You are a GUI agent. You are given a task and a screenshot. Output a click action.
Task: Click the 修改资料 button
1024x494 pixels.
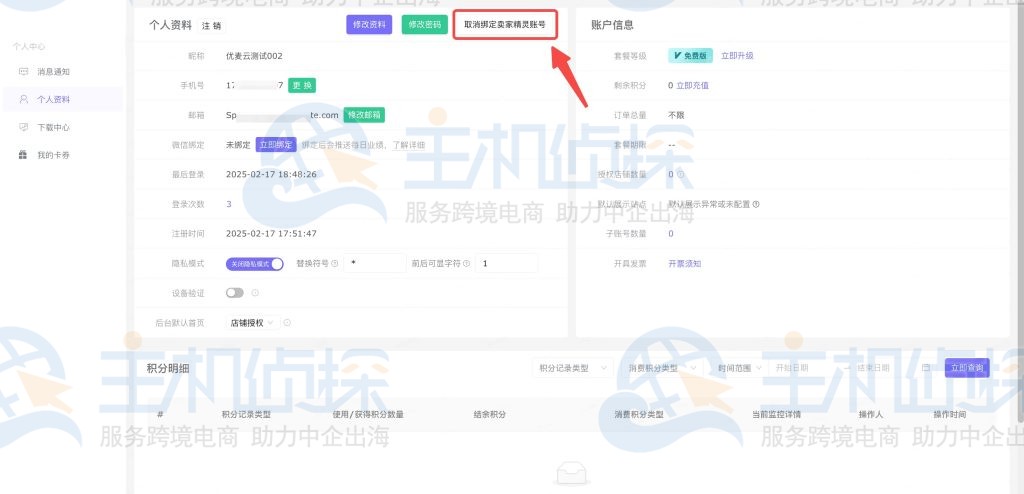(x=369, y=25)
